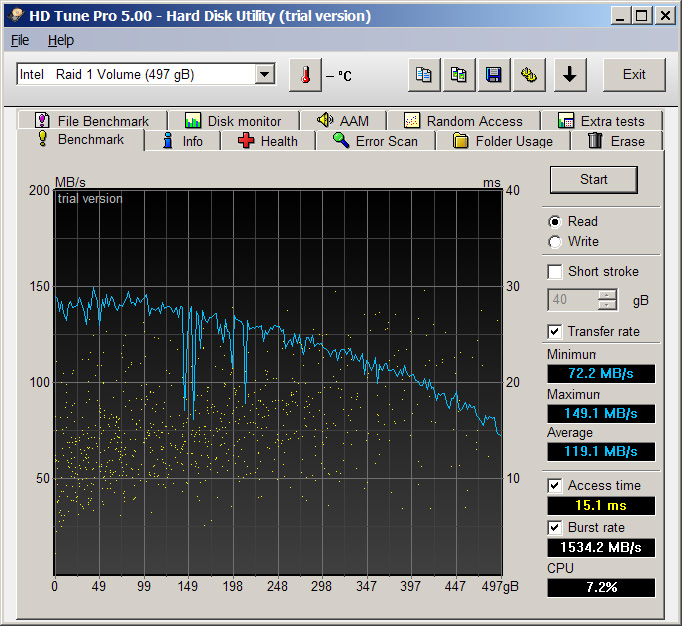Click the temperature thermometer icon

pos(306,75)
